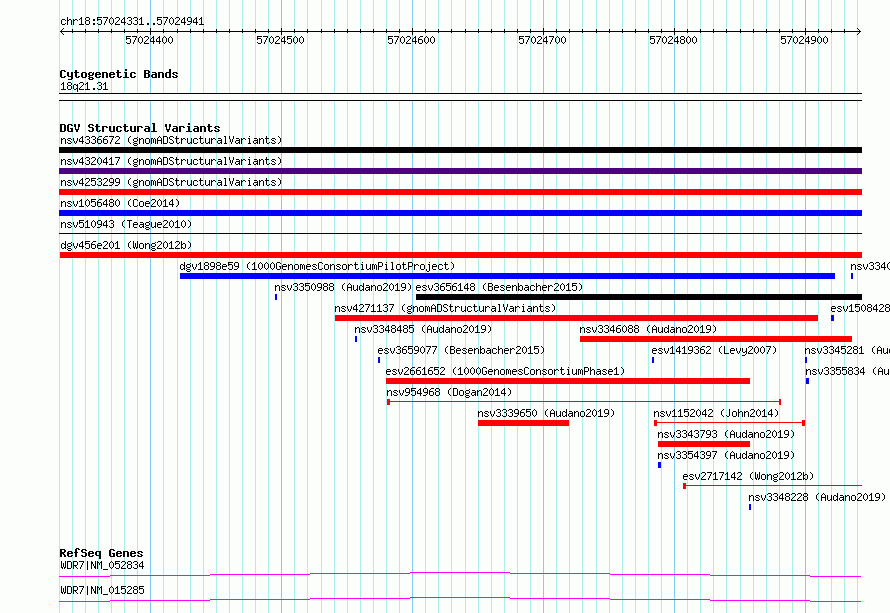Click the nsv4336672 black variant bar
Screen dimensions: 890x613
pos(460,150)
